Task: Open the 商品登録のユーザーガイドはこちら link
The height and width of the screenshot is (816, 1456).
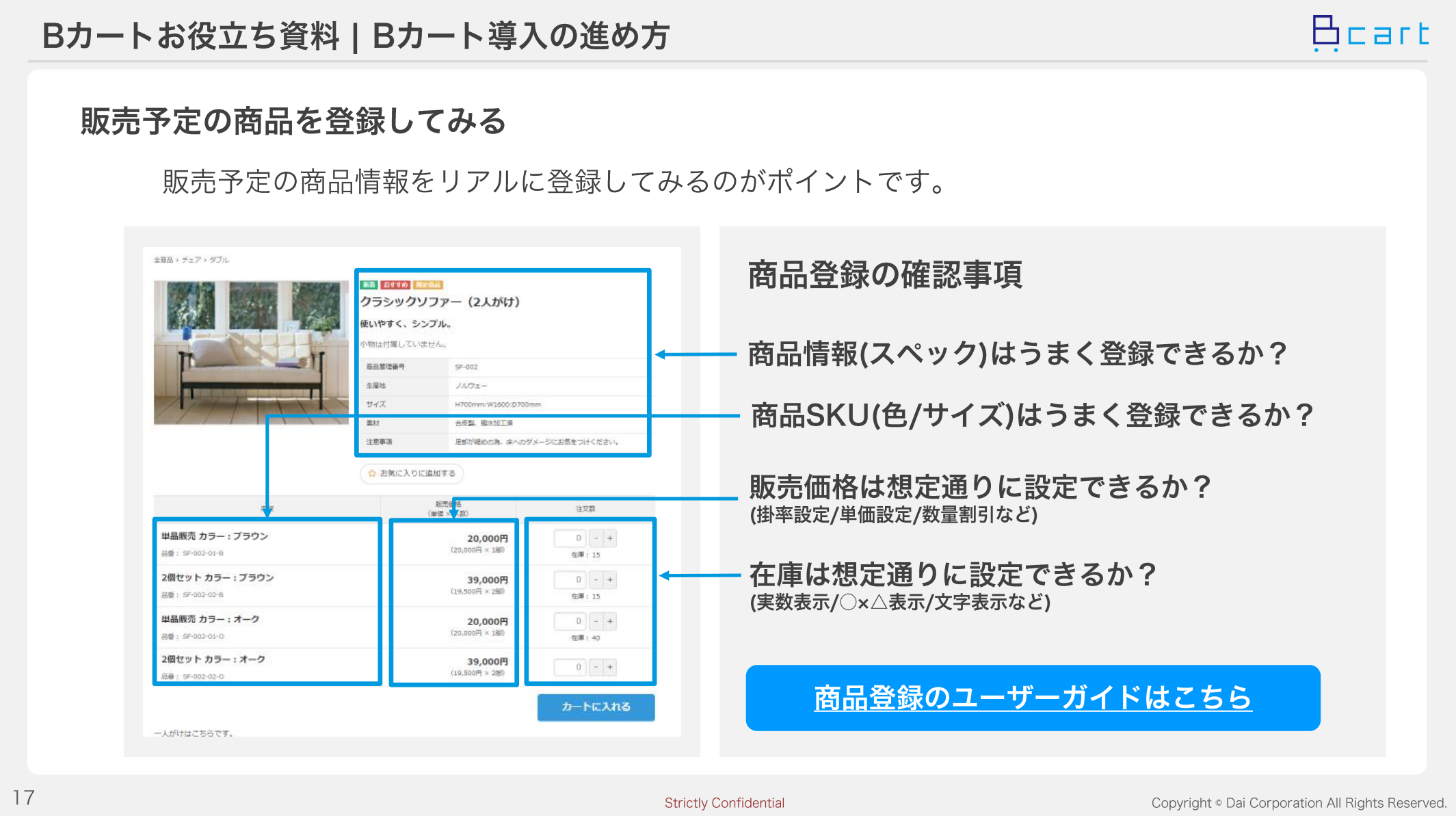Action: (1033, 698)
